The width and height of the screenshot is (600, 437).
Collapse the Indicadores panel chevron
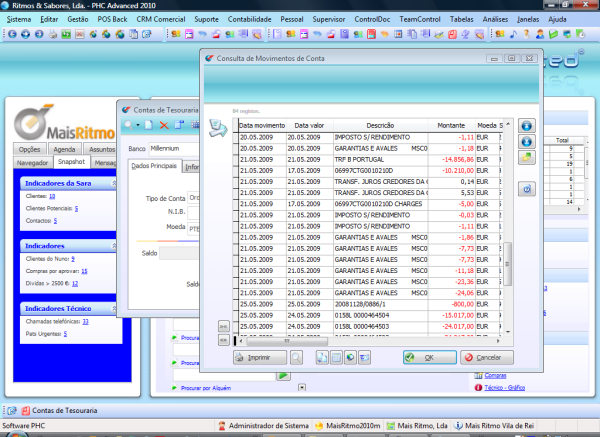coord(114,246)
